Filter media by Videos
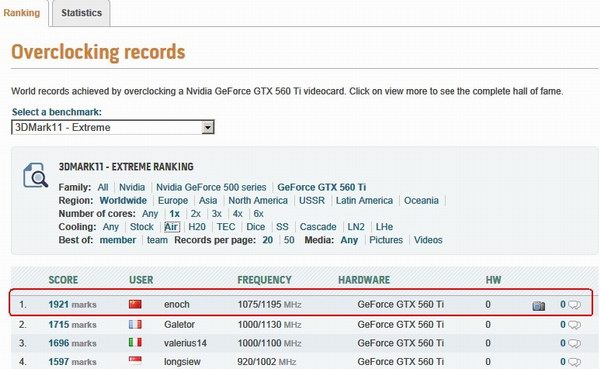This screenshot has width=600, height=369. pos(428,240)
